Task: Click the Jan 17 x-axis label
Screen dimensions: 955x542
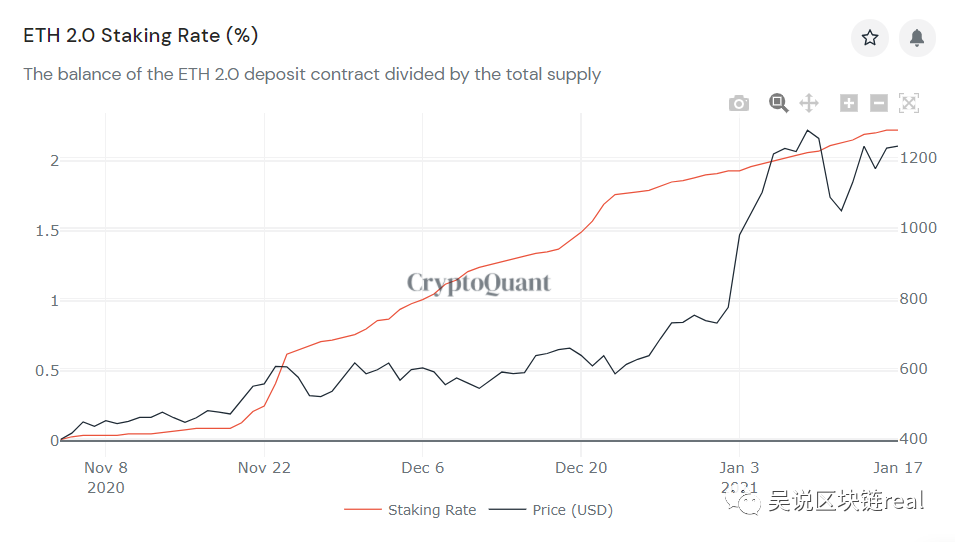Action: click(x=898, y=468)
